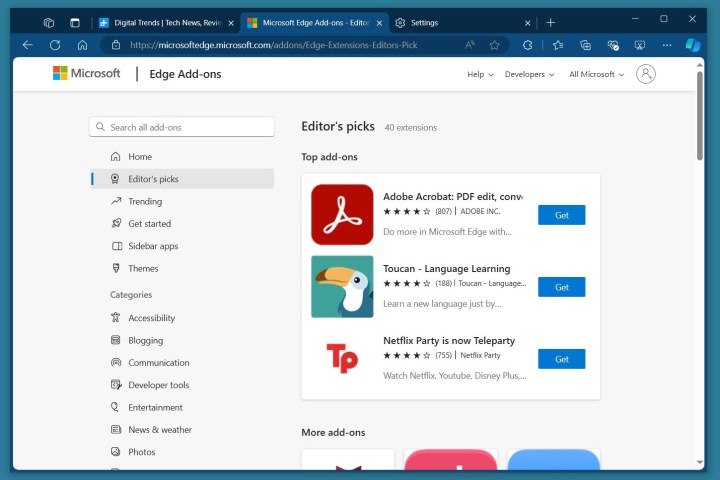Add this page to favorites with the star icon

494,45
